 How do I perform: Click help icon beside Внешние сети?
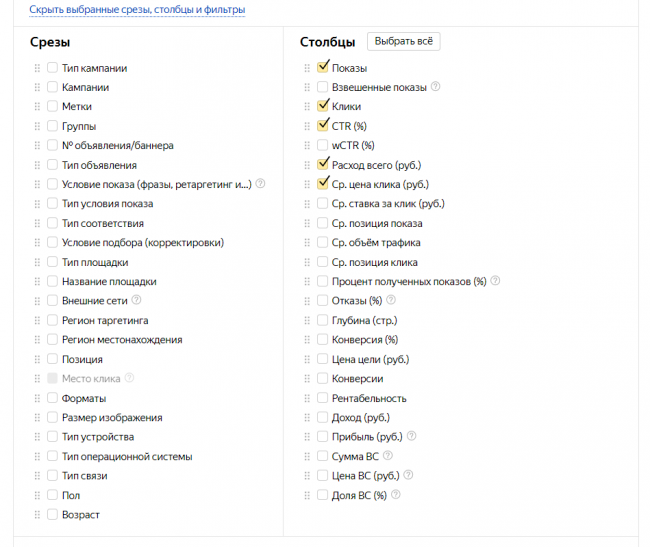[x=137, y=300]
